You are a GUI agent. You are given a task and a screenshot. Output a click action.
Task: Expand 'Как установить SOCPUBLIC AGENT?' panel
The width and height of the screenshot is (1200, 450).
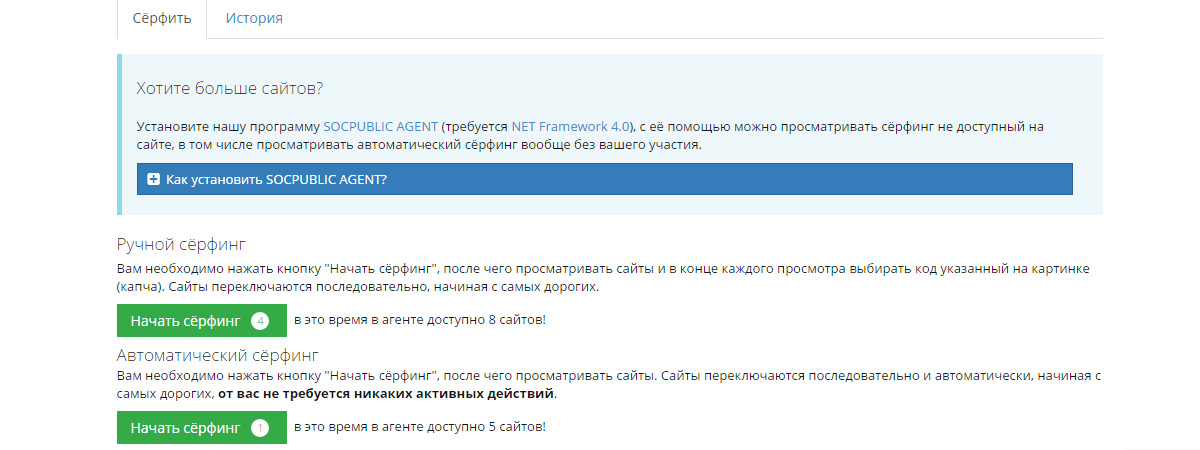(604, 179)
